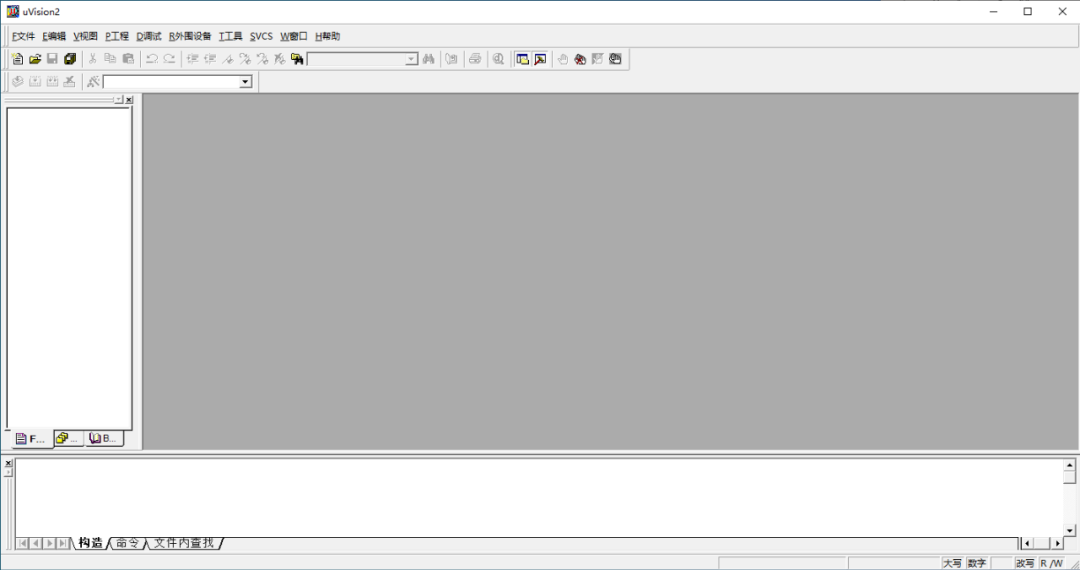The image size is (1080, 570).
Task: Open a file using the folder icon
Action: pyautogui.click(x=34, y=59)
